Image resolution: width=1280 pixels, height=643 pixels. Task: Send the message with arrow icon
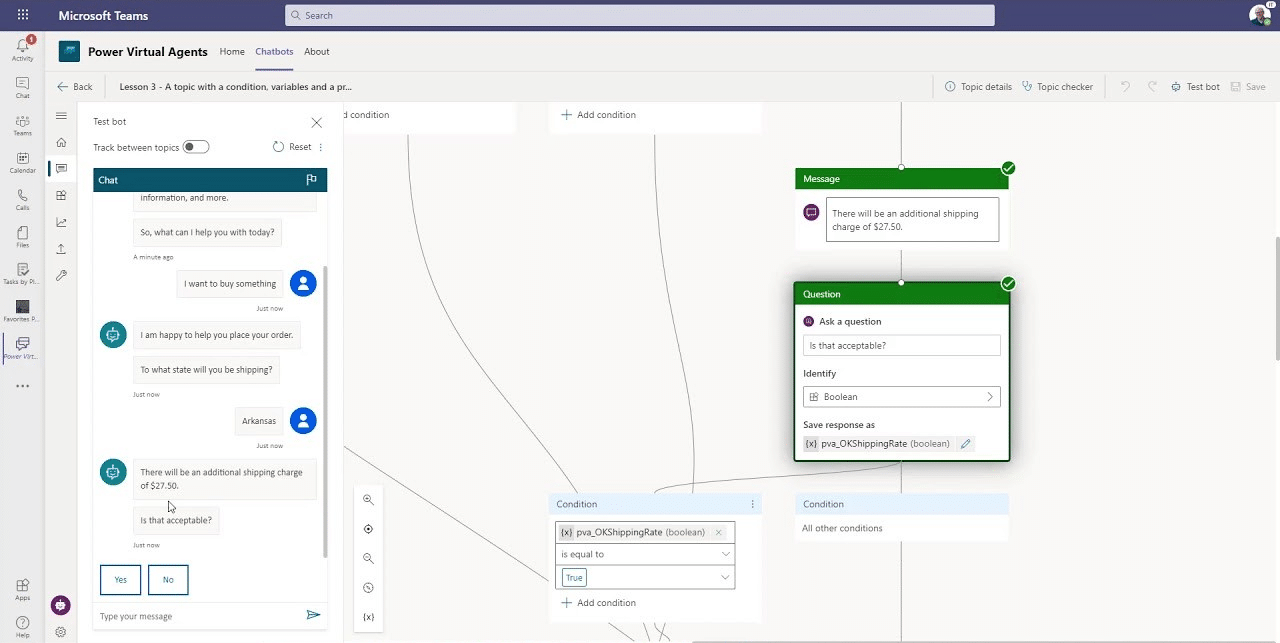(313, 615)
